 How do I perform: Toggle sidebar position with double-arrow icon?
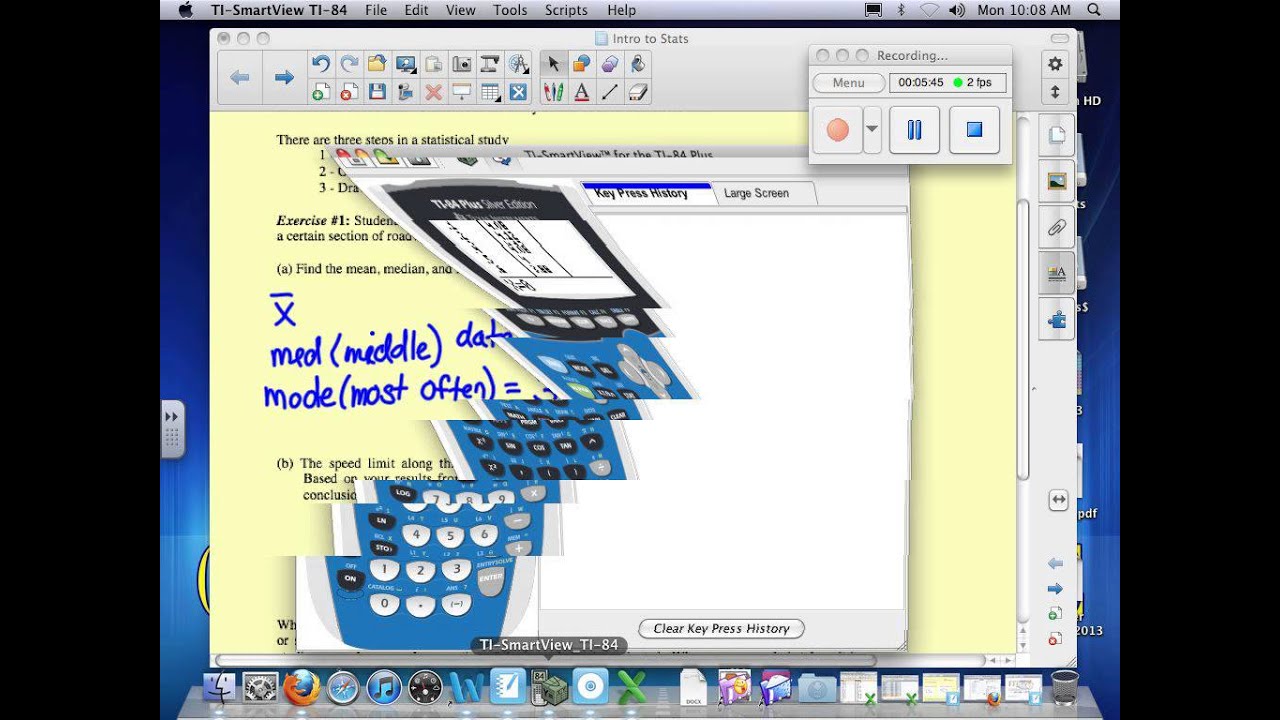1058,501
